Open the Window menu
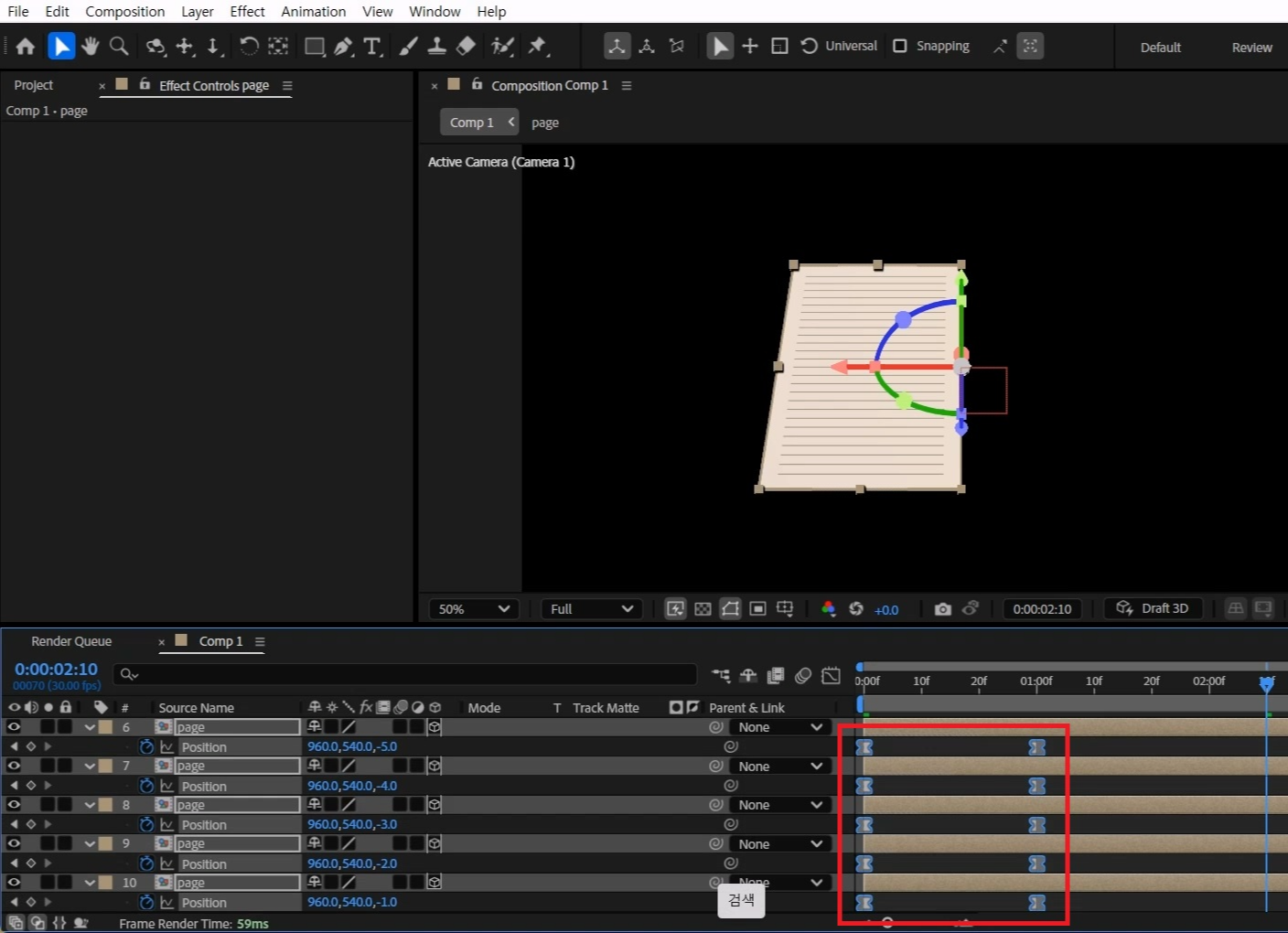Image resolution: width=1288 pixels, height=933 pixels. 435,11
